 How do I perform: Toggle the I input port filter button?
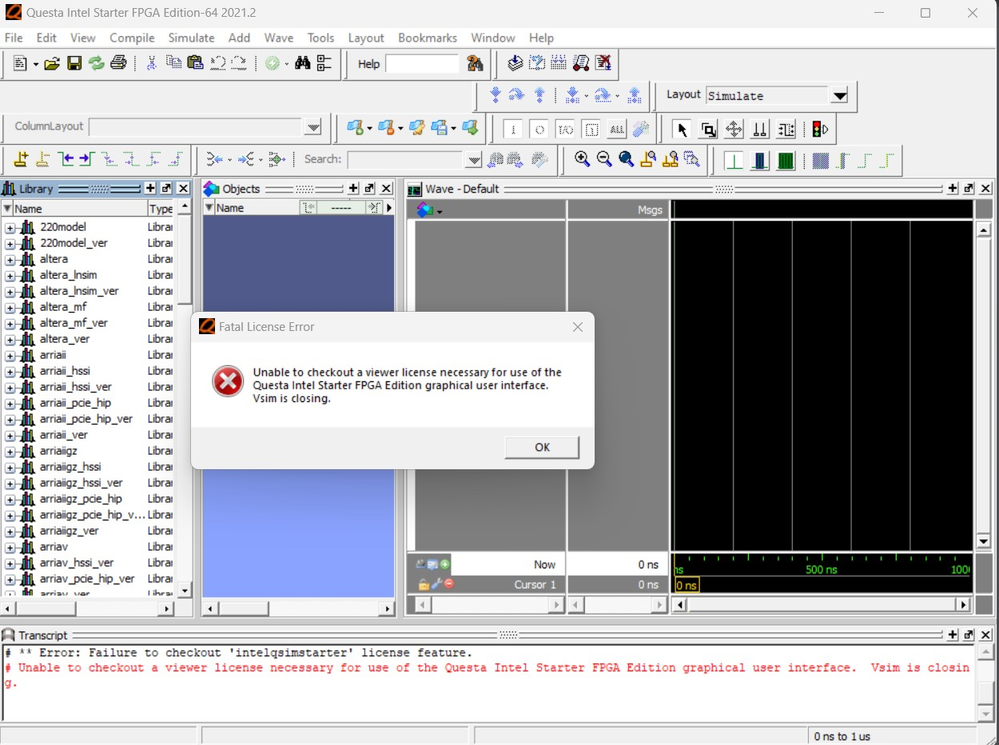[513, 129]
